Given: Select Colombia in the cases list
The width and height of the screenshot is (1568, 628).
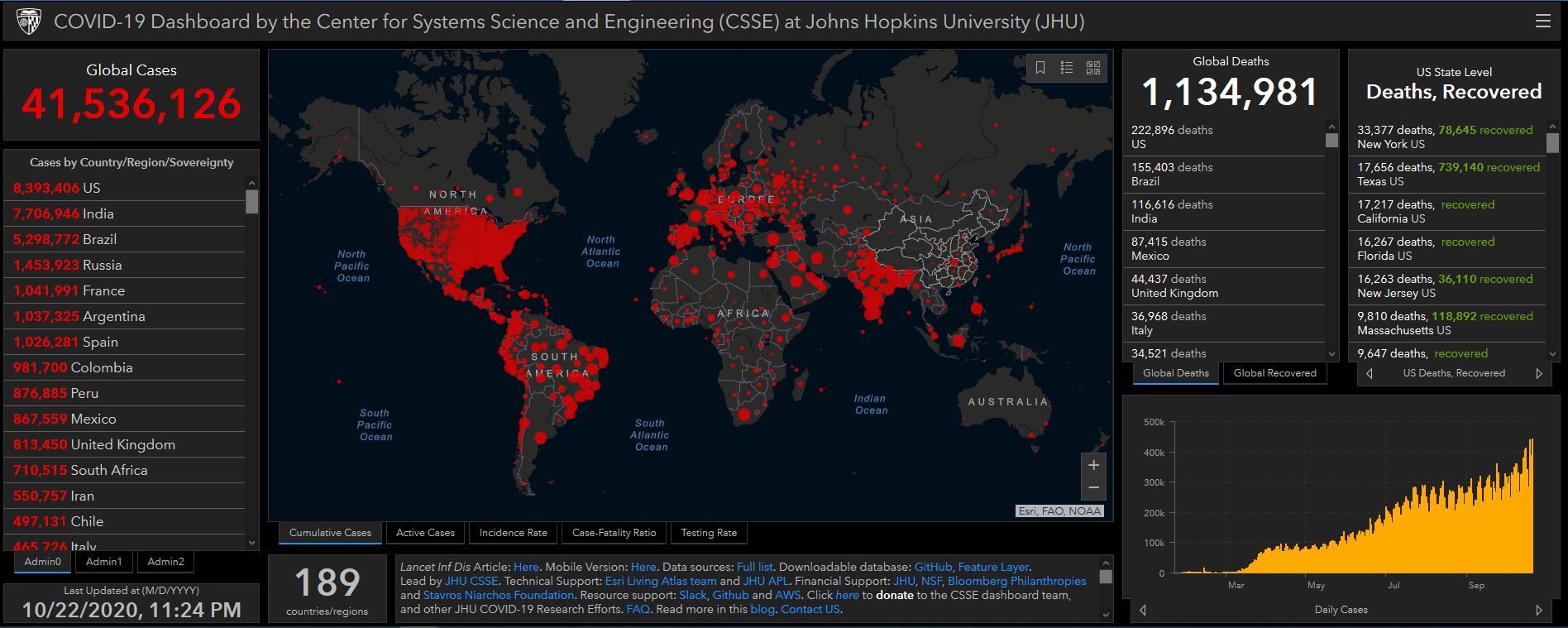Looking at the screenshot, I should pos(125,367).
